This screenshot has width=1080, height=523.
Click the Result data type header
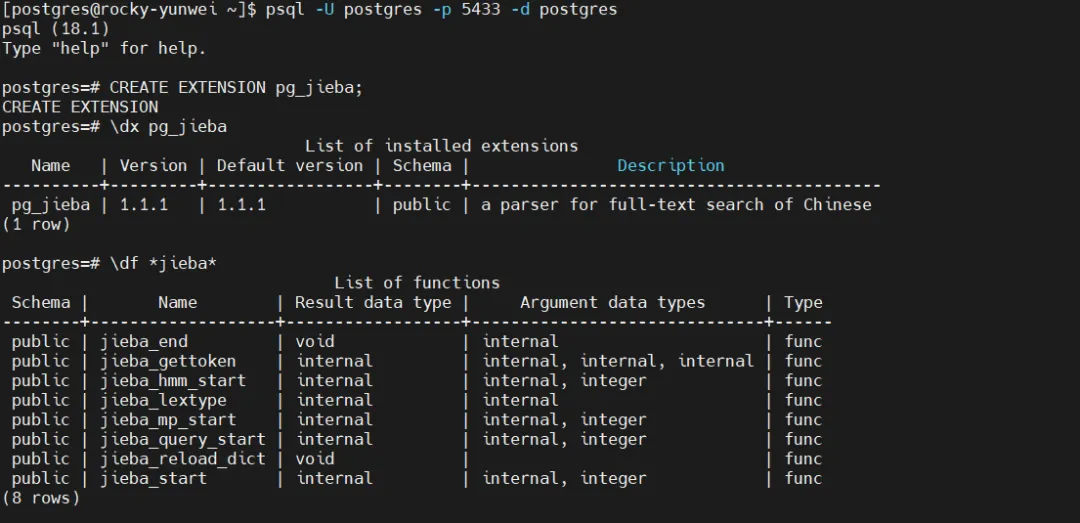coord(373,303)
